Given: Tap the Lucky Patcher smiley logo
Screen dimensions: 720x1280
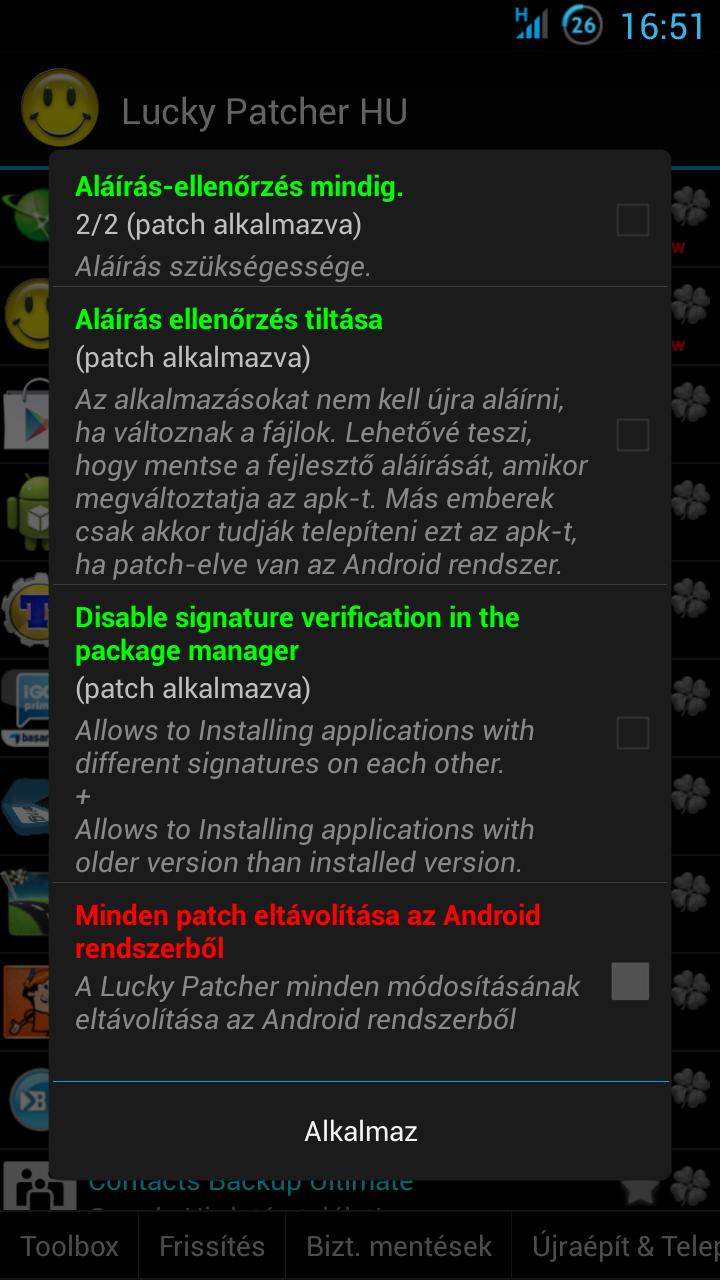Looking at the screenshot, I should [60, 108].
